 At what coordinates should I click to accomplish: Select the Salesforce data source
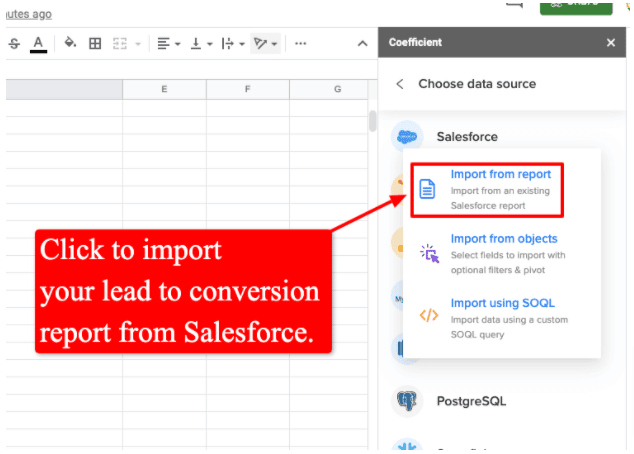[x=467, y=137]
